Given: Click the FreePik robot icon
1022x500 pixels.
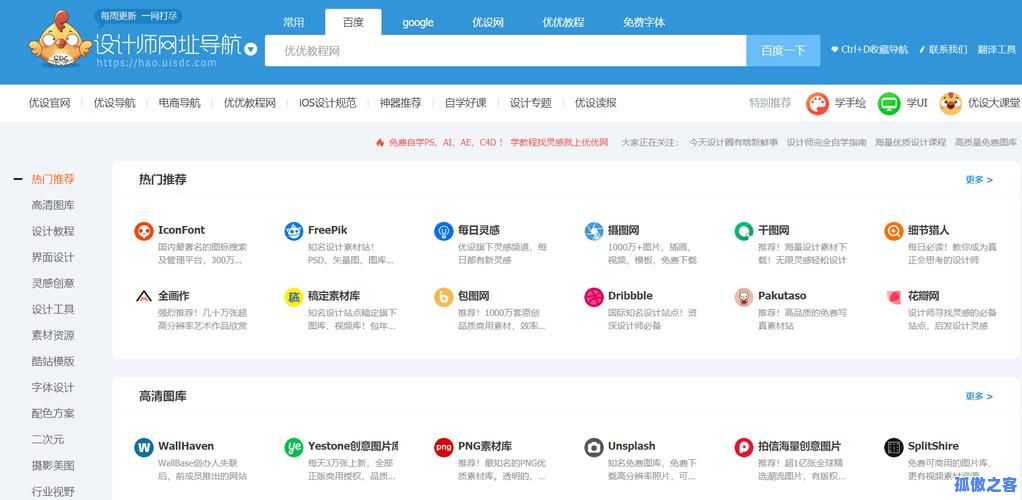Looking at the screenshot, I should coord(294,231).
